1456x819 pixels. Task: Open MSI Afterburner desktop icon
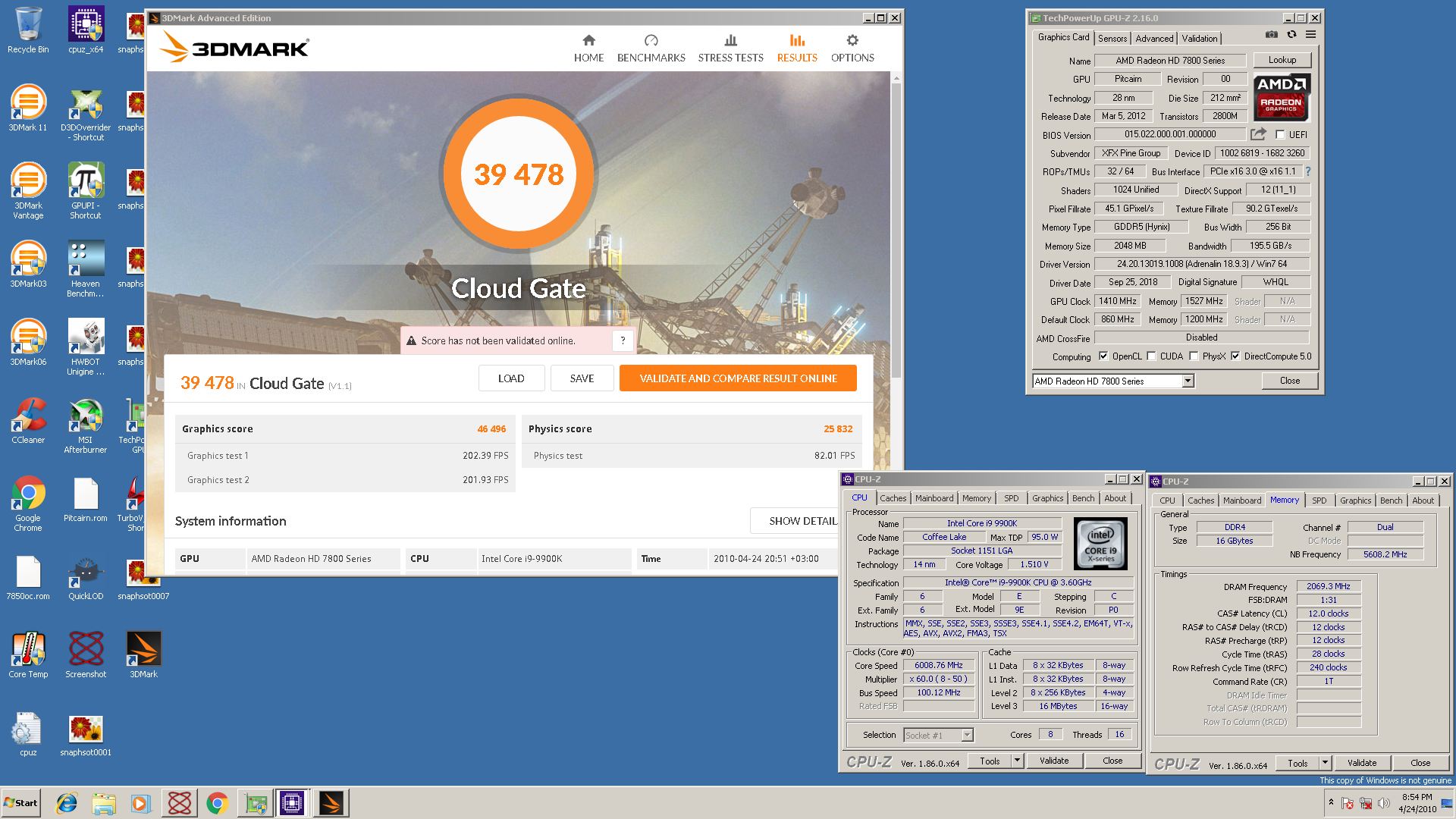(x=86, y=425)
